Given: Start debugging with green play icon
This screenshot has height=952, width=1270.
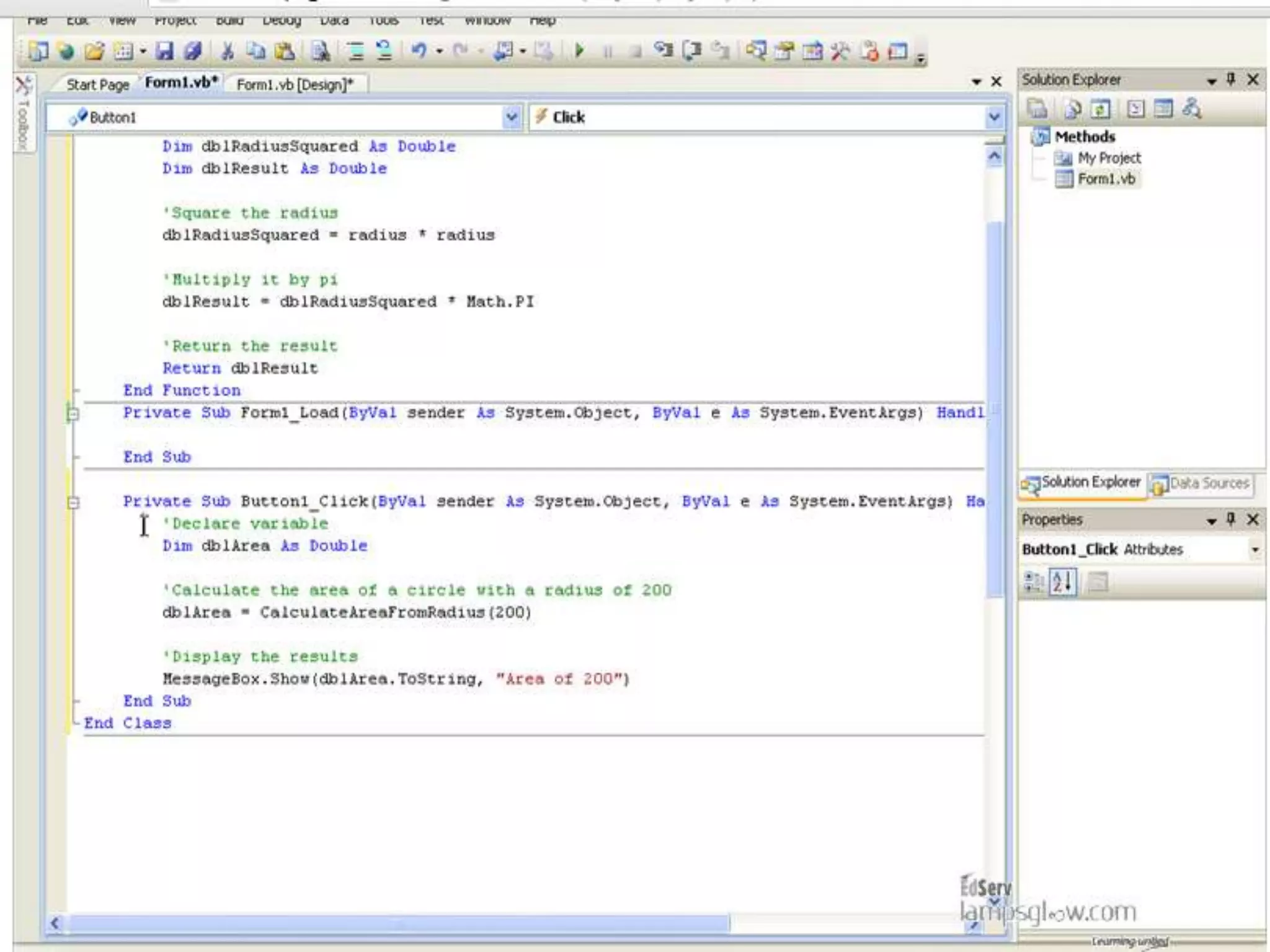Looking at the screenshot, I should 580,51.
